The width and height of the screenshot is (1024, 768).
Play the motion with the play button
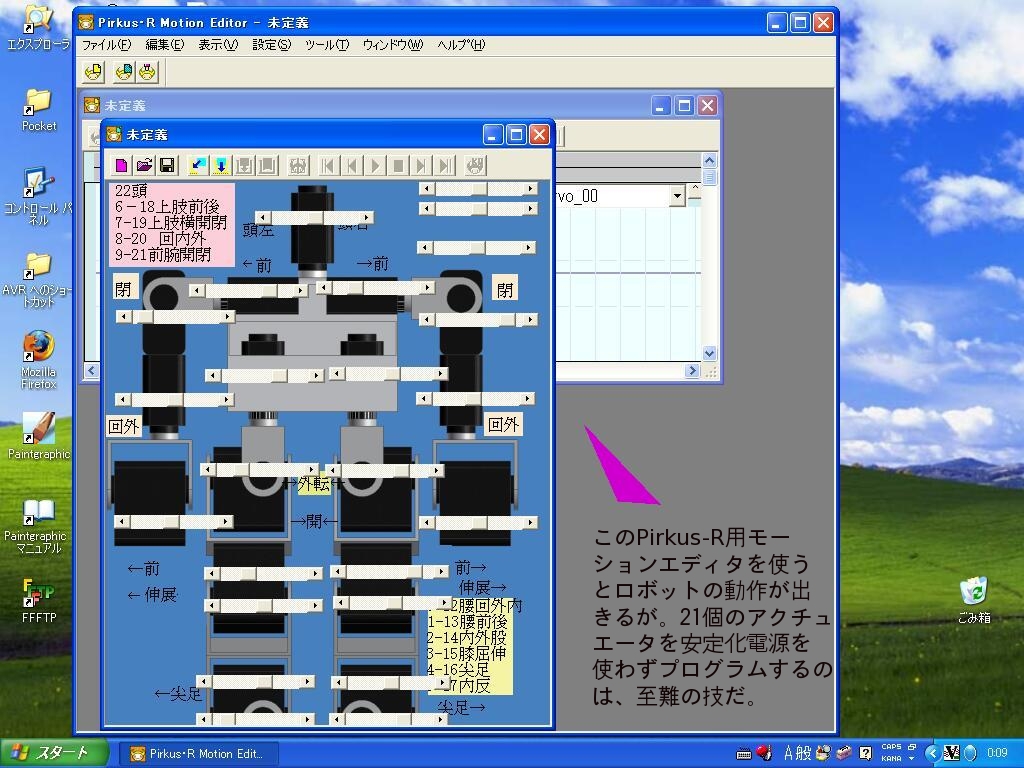point(375,165)
